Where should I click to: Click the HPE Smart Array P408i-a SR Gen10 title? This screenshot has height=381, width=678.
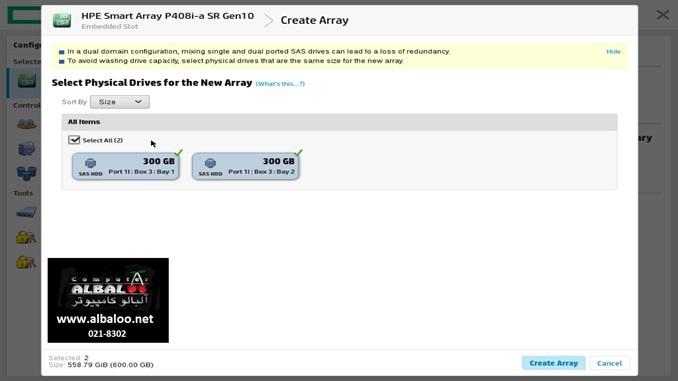(168, 16)
